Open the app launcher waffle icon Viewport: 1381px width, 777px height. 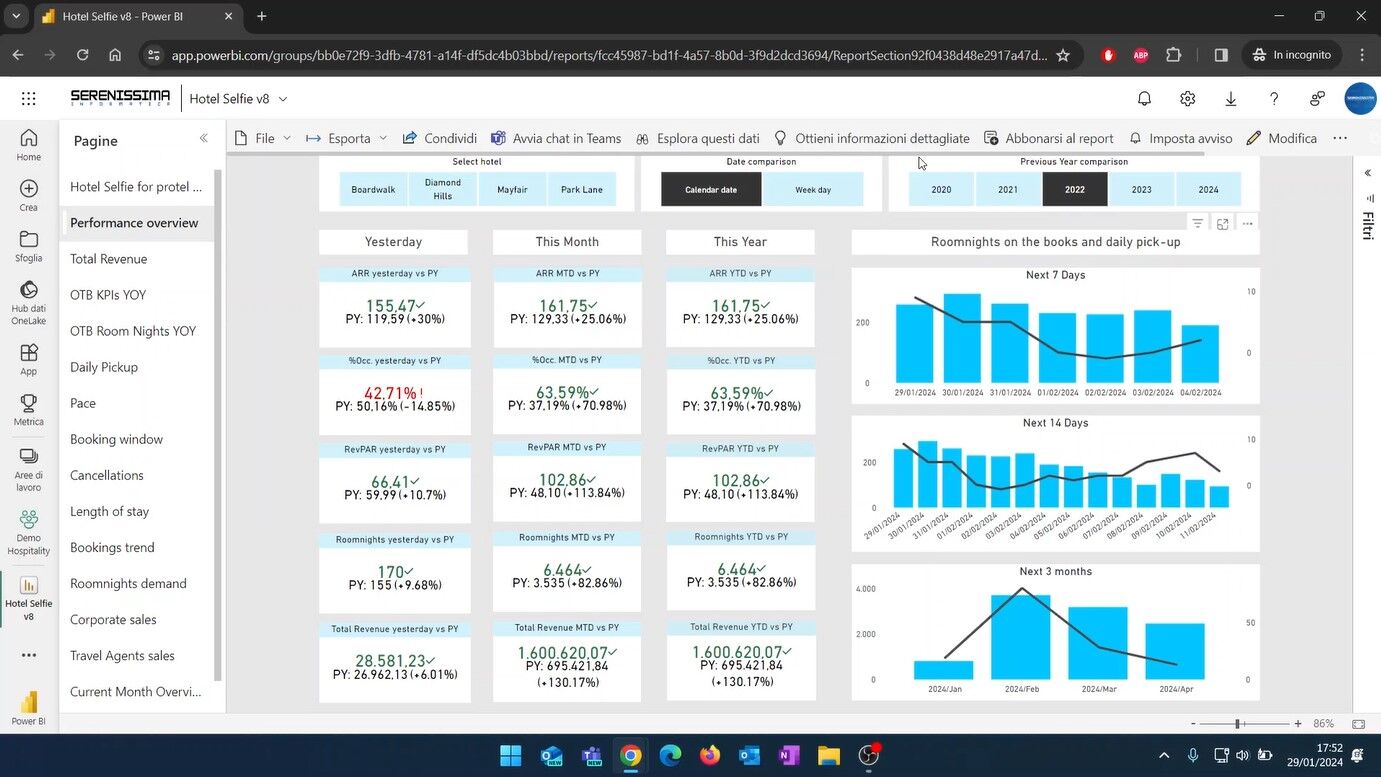tap(28, 98)
